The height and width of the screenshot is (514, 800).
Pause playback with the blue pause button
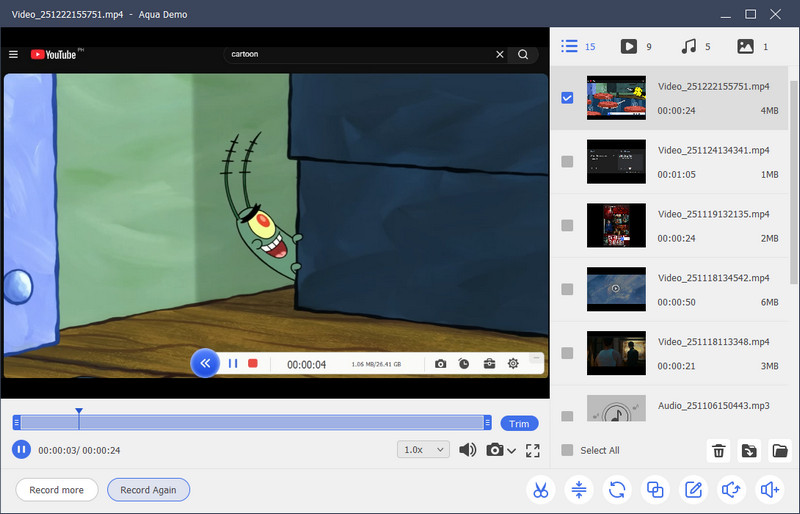(21, 450)
